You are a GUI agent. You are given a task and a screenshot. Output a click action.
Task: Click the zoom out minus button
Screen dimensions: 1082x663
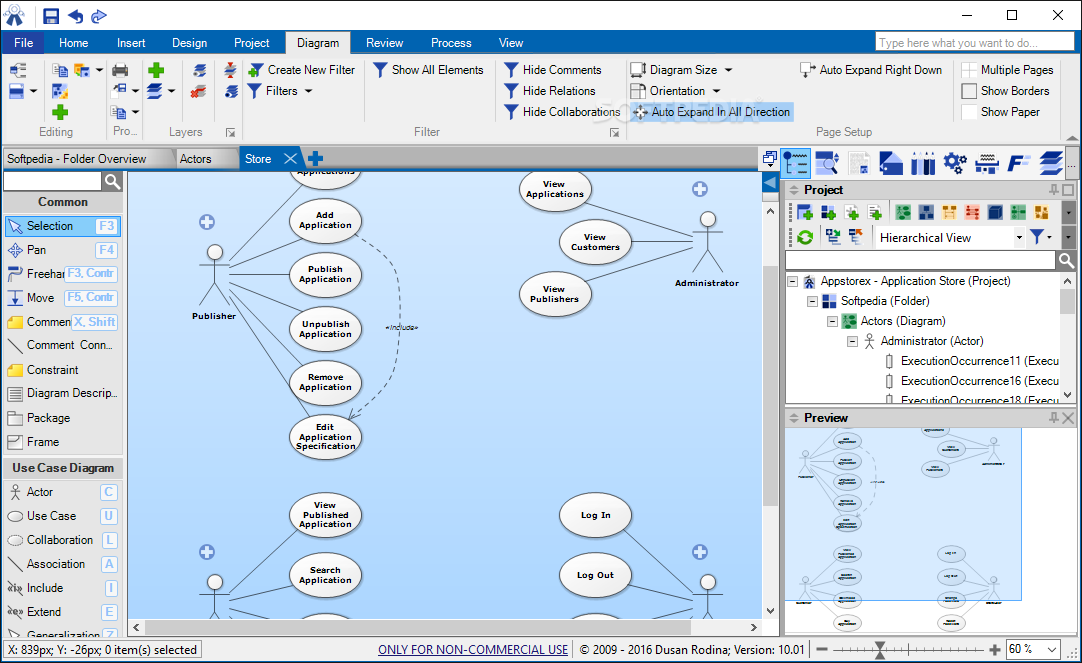(821, 650)
